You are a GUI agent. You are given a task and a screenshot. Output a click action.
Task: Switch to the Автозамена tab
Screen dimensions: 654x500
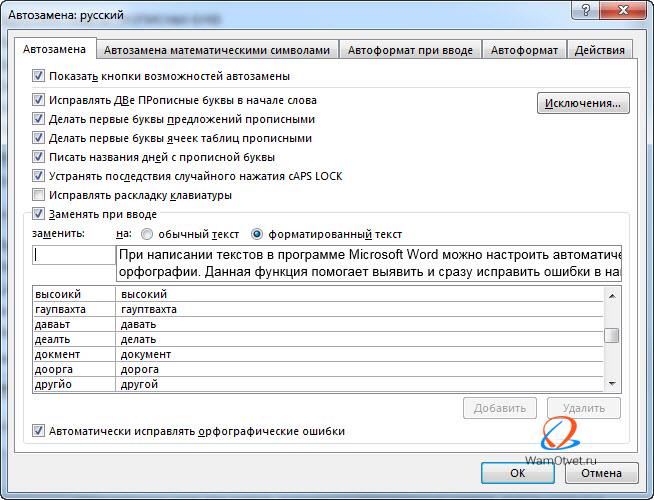[x=55, y=50]
